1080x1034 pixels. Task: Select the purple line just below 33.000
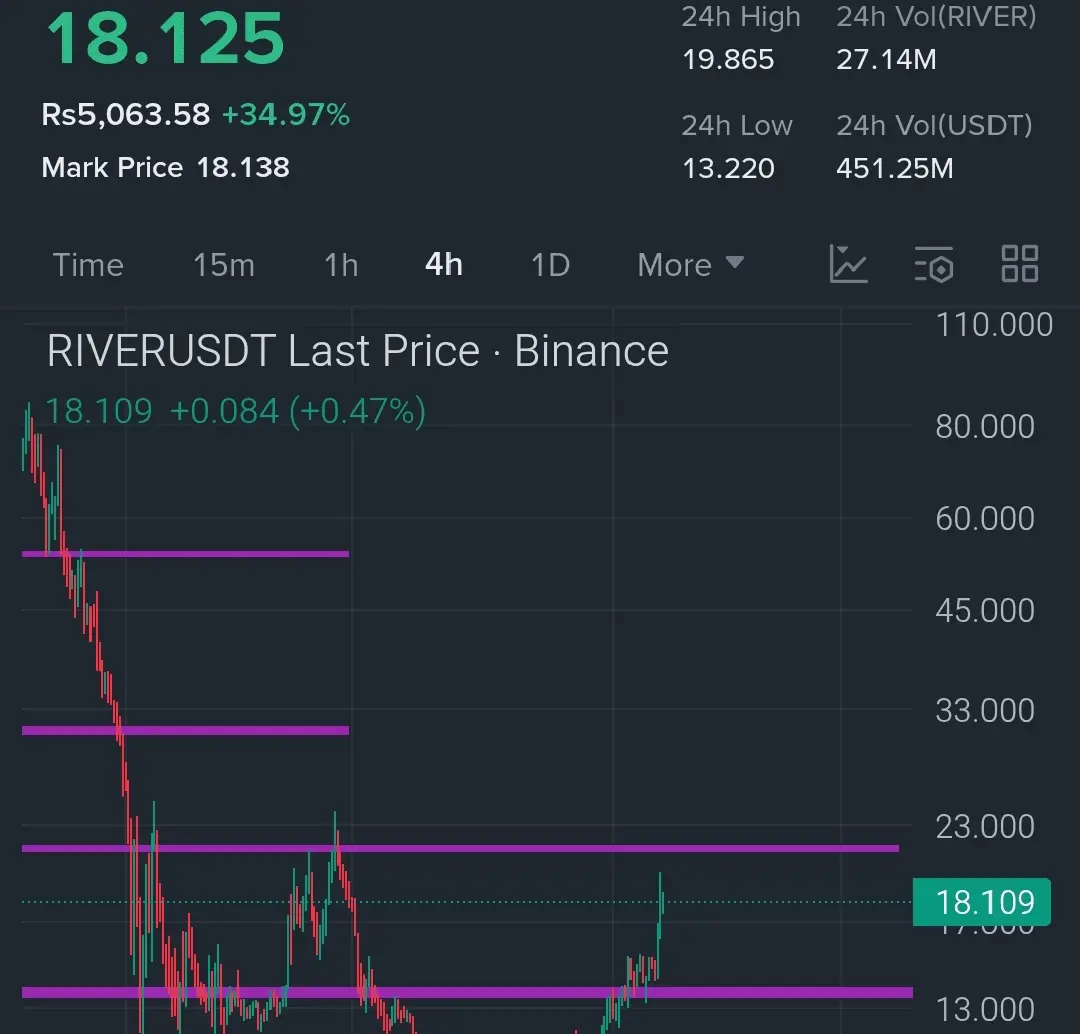pyautogui.click(x=185, y=730)
